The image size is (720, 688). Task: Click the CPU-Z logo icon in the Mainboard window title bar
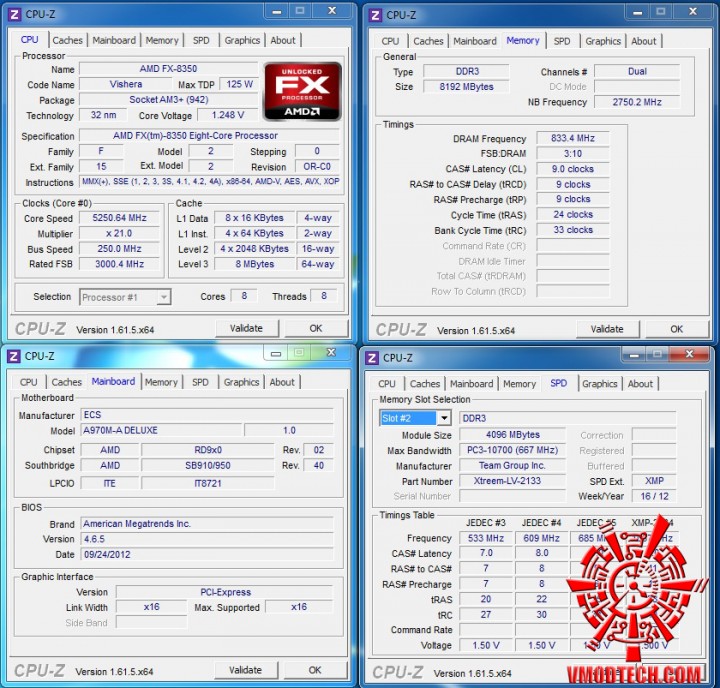pyautogui.click(x=14, y=356)
